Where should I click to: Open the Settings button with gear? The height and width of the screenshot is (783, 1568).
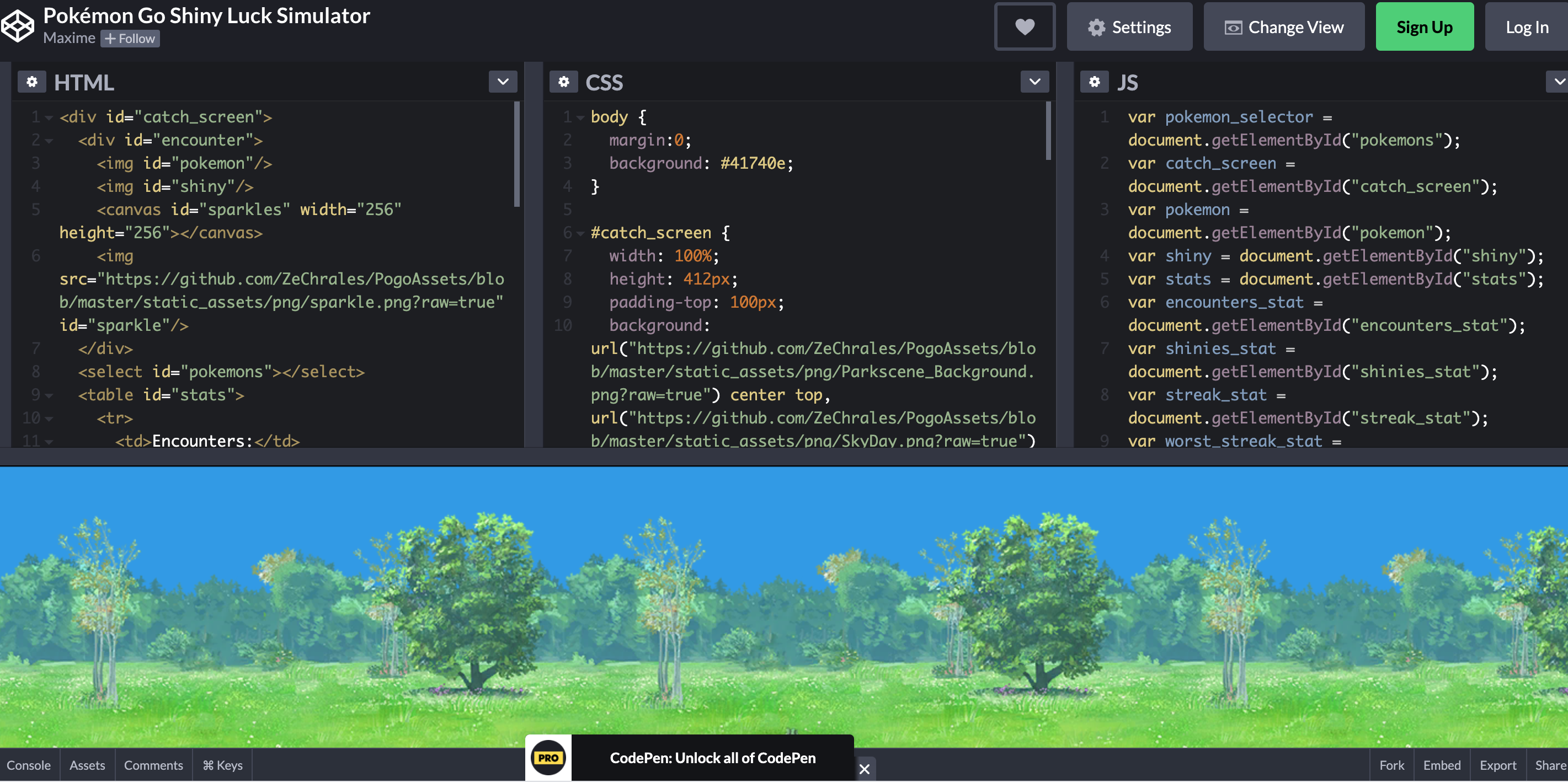(x=1129, y=27)
